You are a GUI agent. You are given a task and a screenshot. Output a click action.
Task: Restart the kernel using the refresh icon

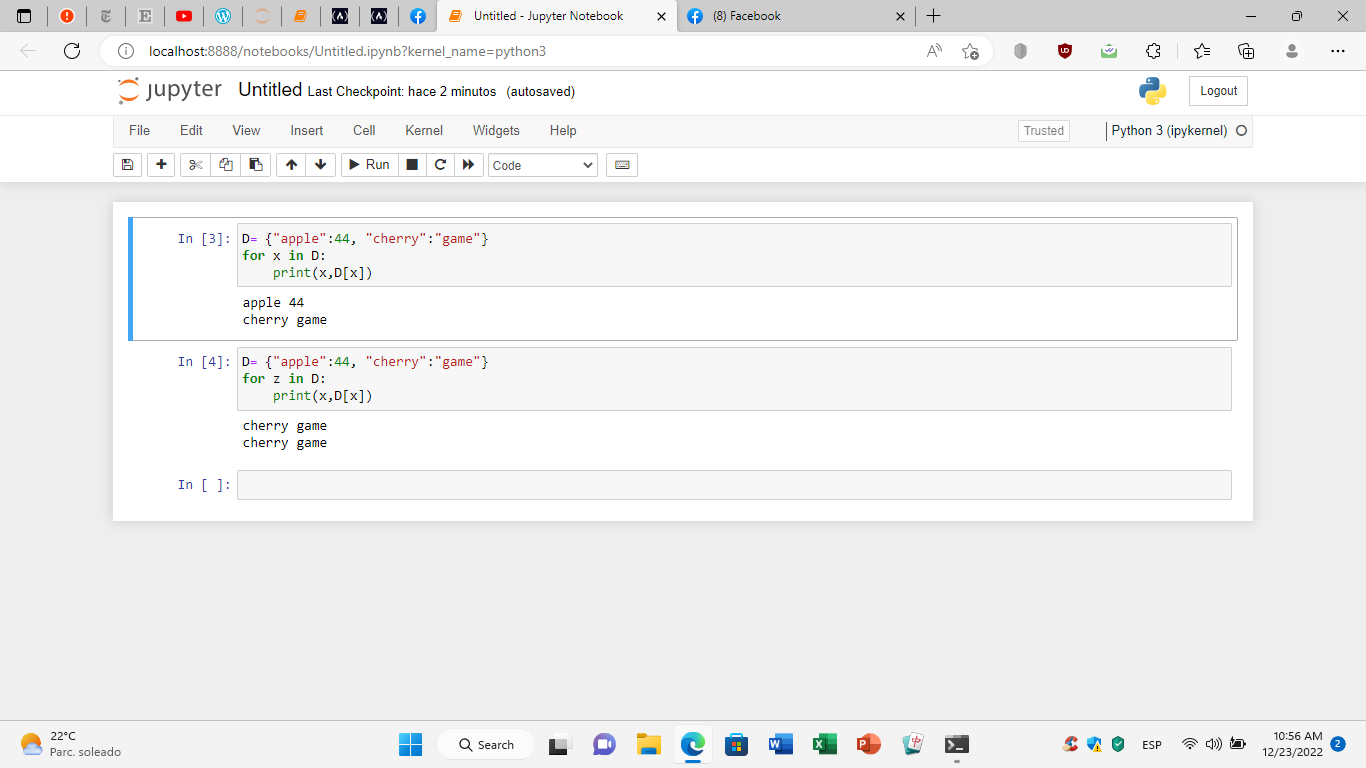[440, 164]
